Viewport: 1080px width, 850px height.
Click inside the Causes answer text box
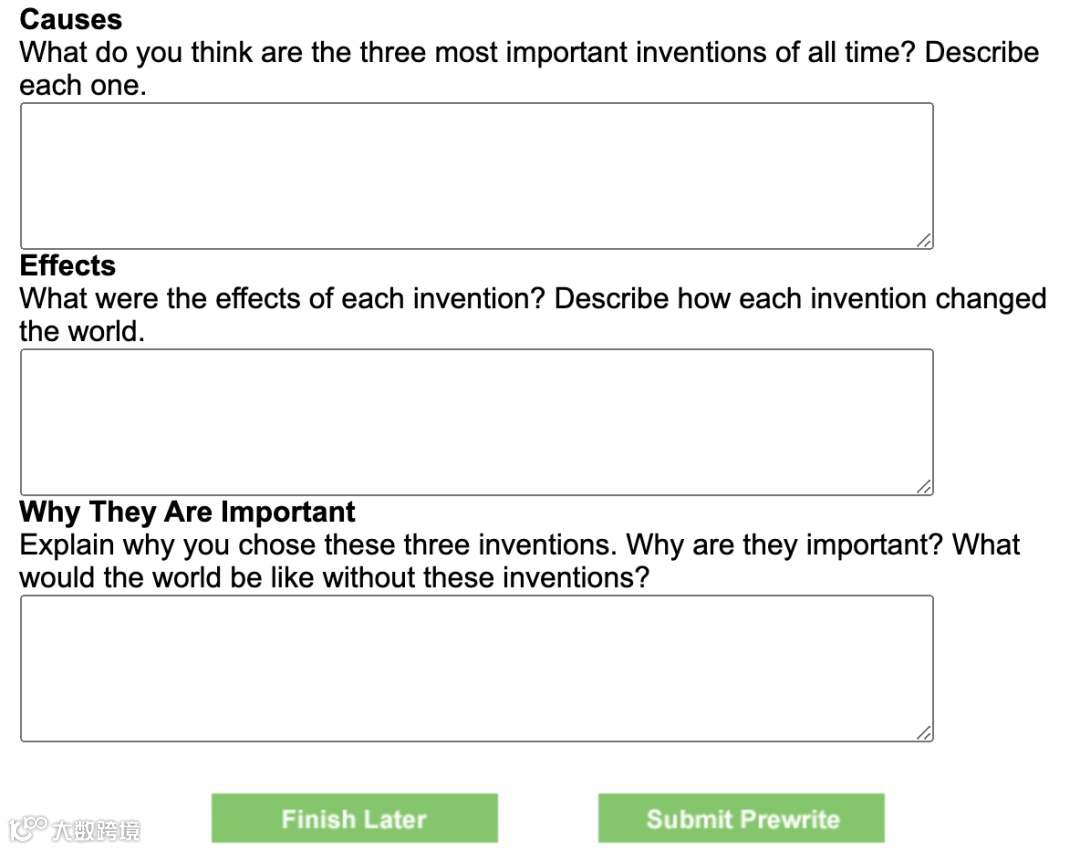[x=476, y=176]
